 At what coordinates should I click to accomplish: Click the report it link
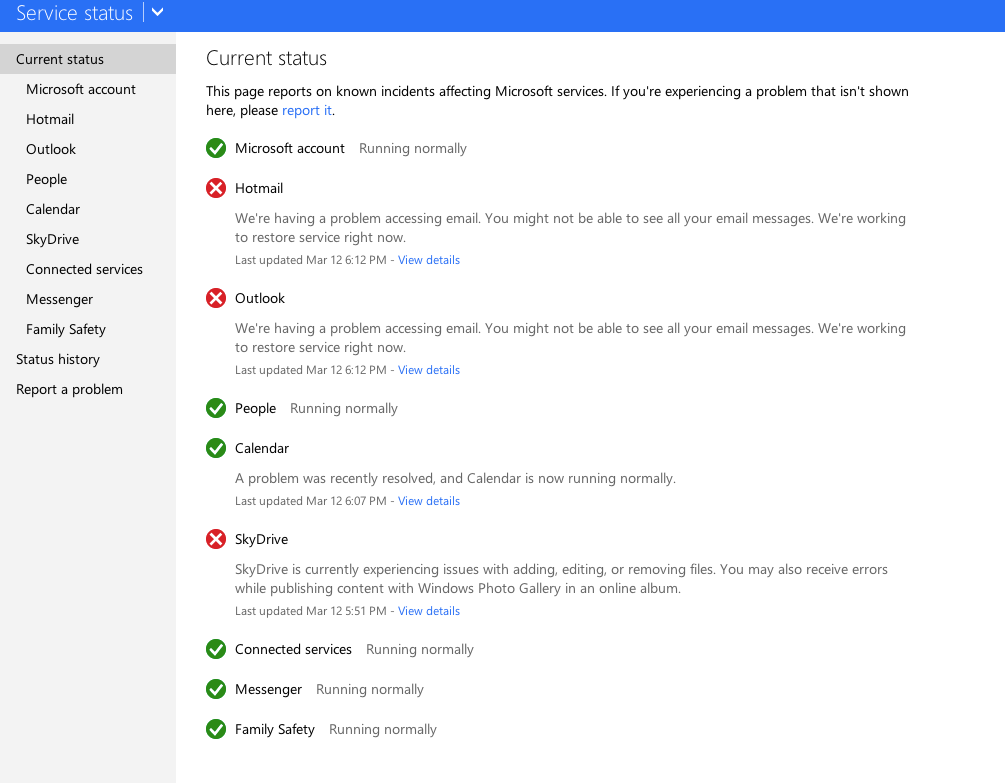click(306, 110)
